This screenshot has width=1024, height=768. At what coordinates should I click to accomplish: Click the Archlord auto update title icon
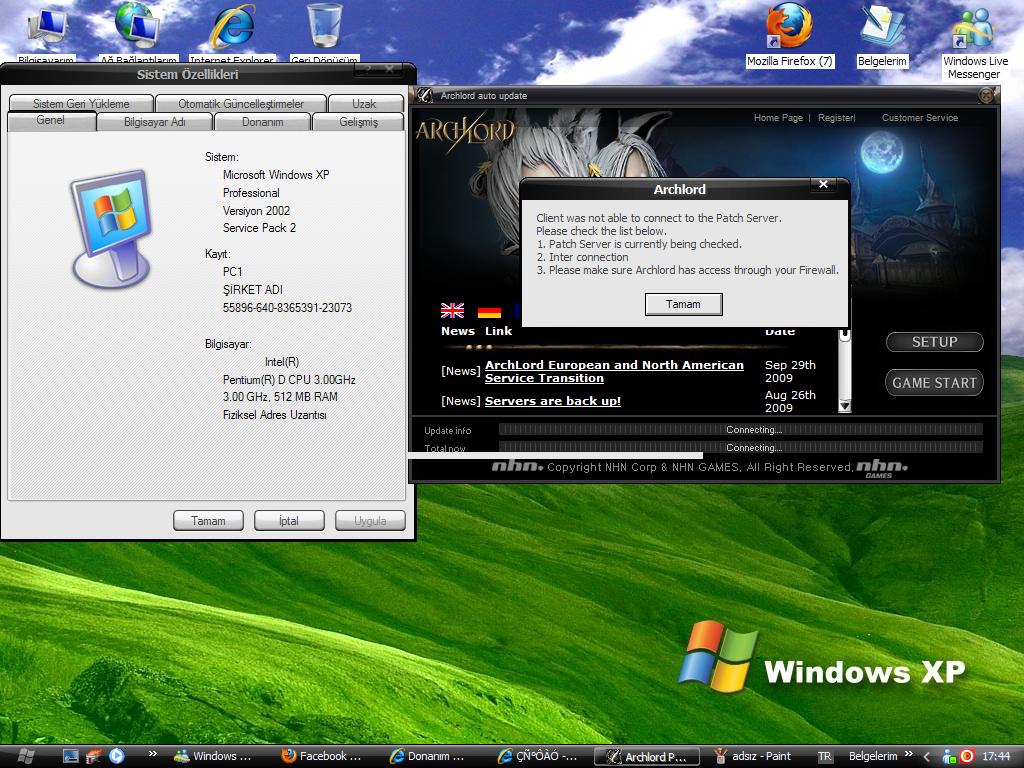pyautogui.click(x=424, y=95)
